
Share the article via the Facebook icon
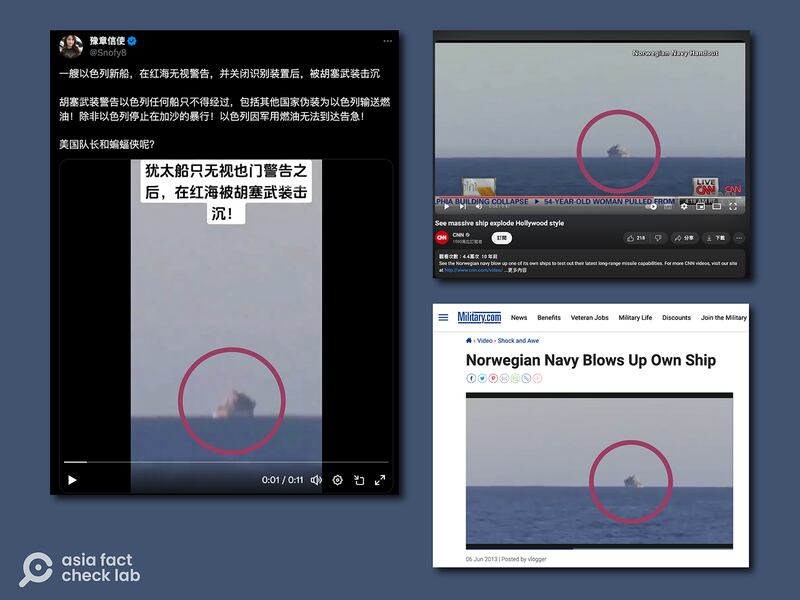click(471, 378)
